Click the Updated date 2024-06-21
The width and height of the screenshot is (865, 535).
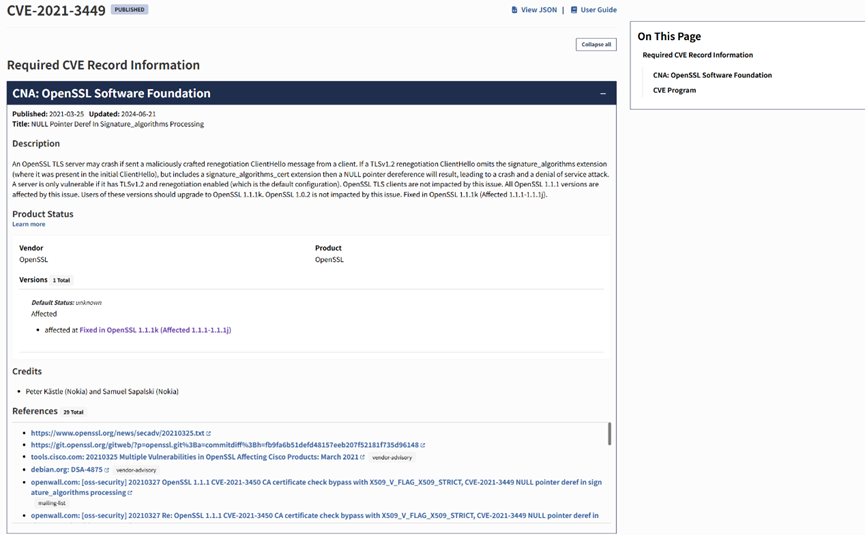click(x=138, y=114)
